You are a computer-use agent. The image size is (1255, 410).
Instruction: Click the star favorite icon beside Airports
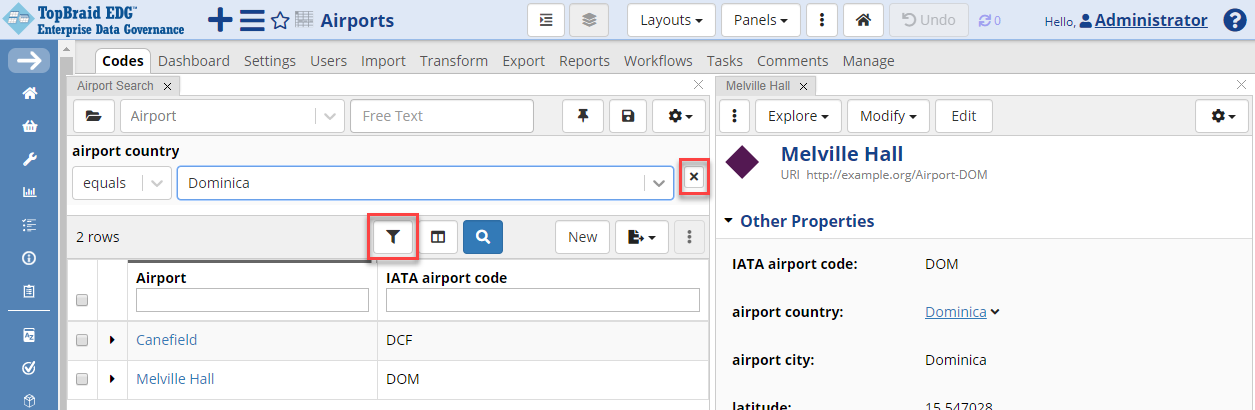(280, 21)
